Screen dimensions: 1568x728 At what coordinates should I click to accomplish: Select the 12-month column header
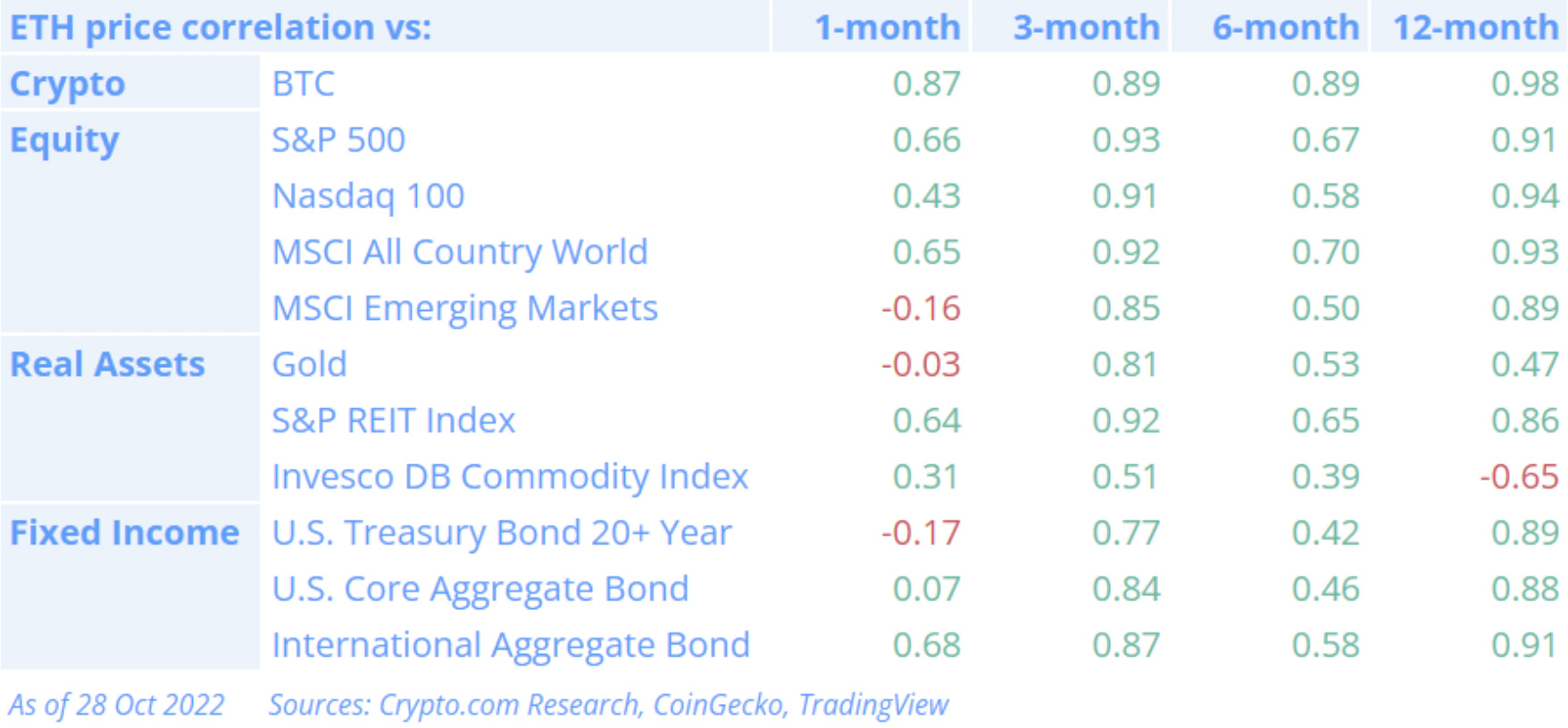pyautogui.click(x=1475, y=28)
